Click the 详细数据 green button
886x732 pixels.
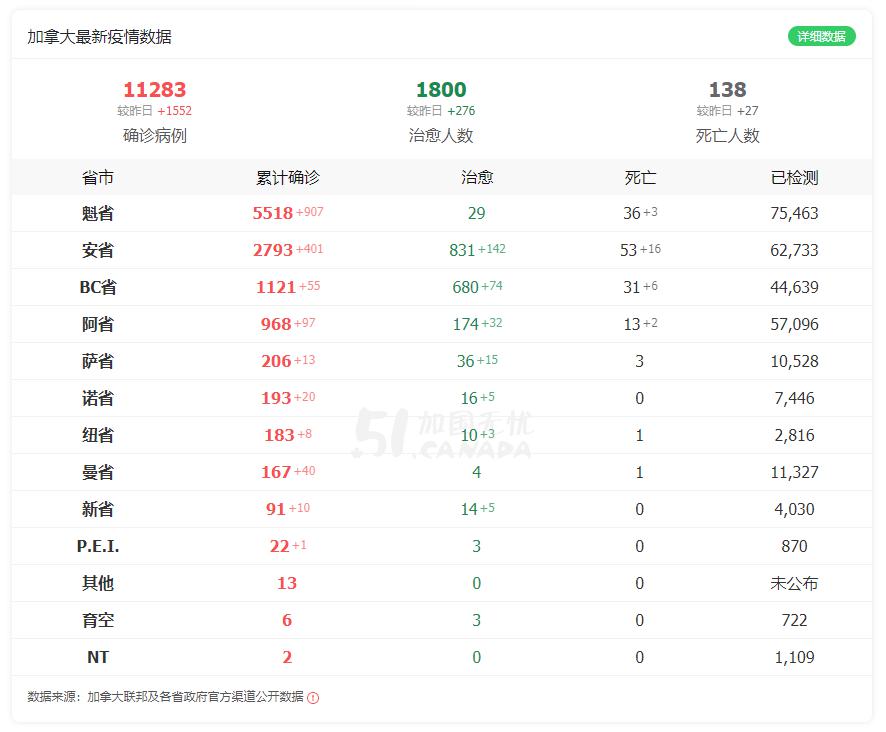click(821, 37)
